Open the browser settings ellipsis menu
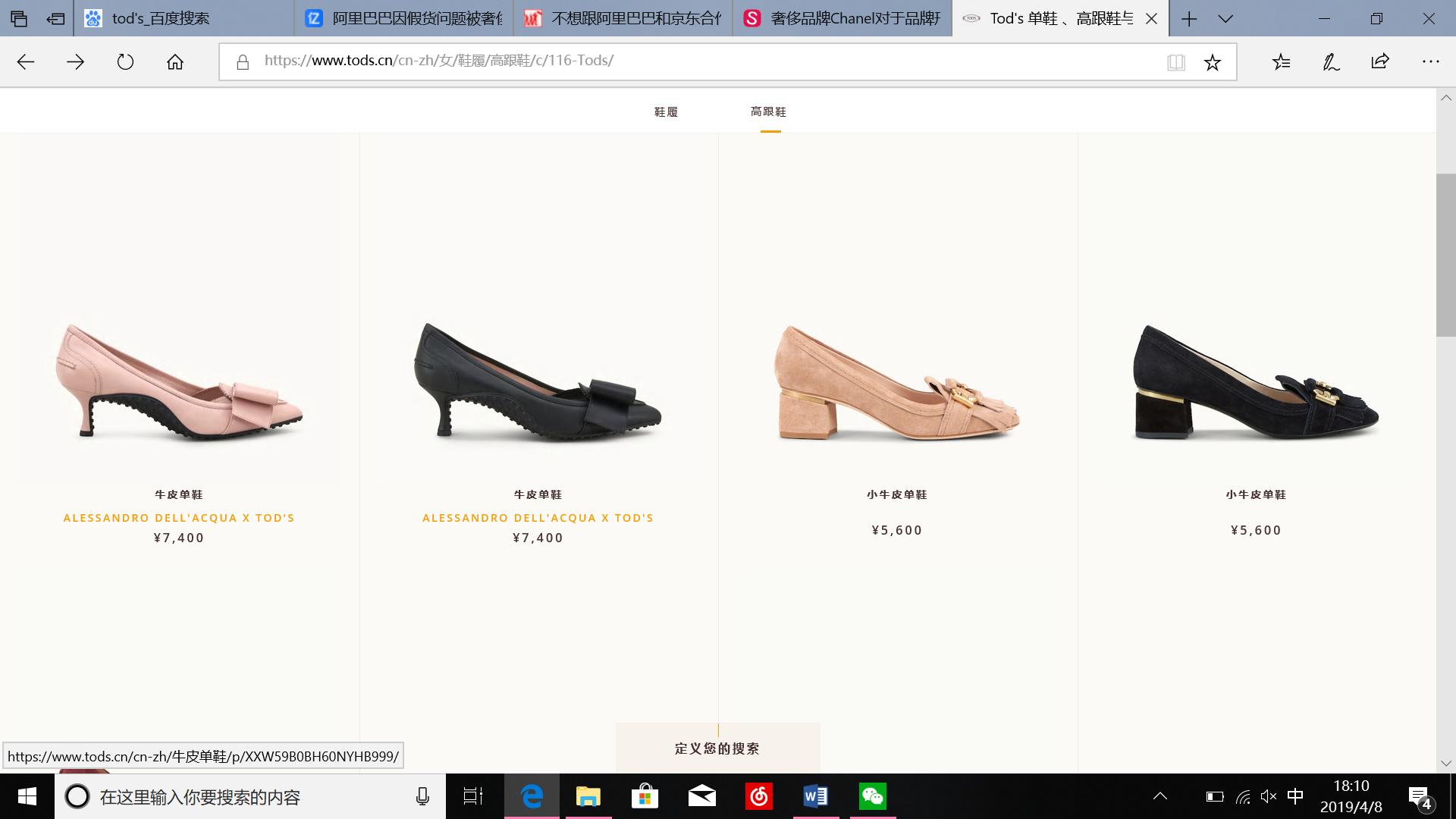The width and height of the screenshot is (1456, 819). click(1430, 62)
